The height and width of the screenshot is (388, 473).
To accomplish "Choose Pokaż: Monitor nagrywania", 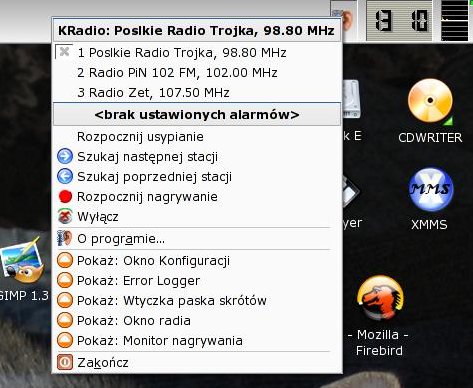I will click(197, 341).
